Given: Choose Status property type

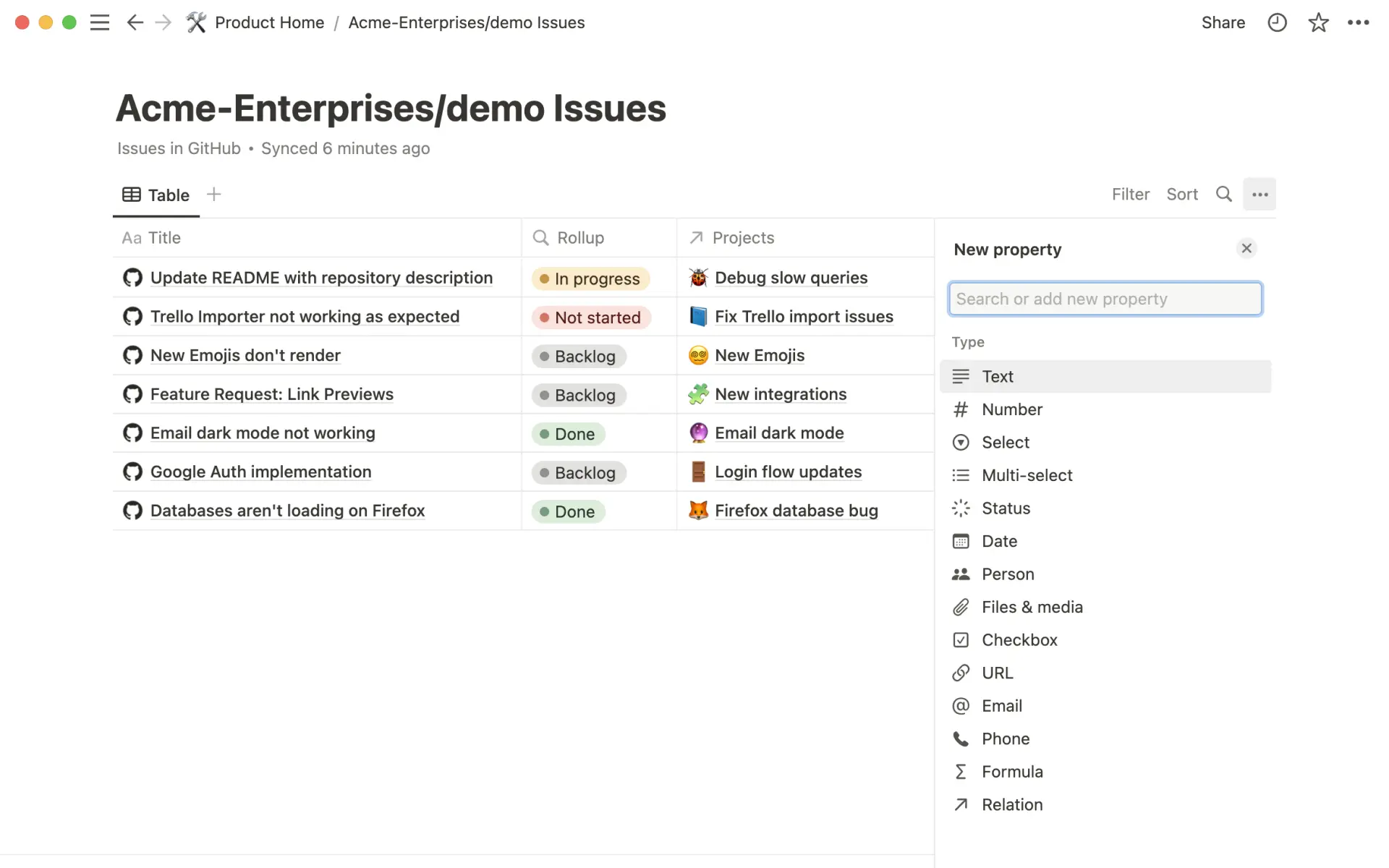Looking at the screenshot, I should coord(1006,508).
